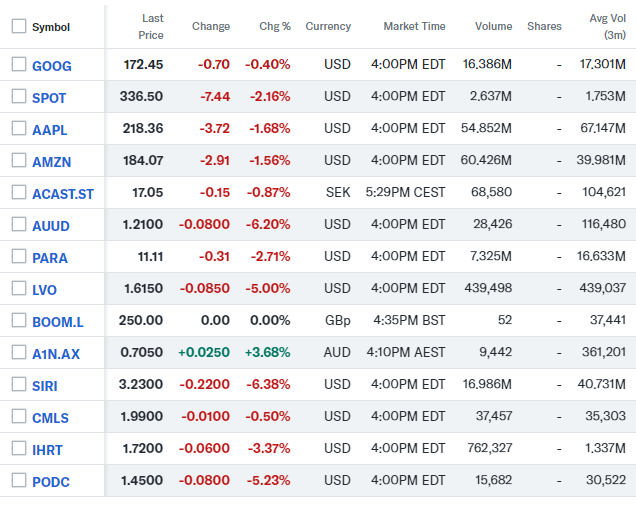Click the Volume column header
Image resolution: width=636 pixels, height=505 pixels.
pos(493,26)
